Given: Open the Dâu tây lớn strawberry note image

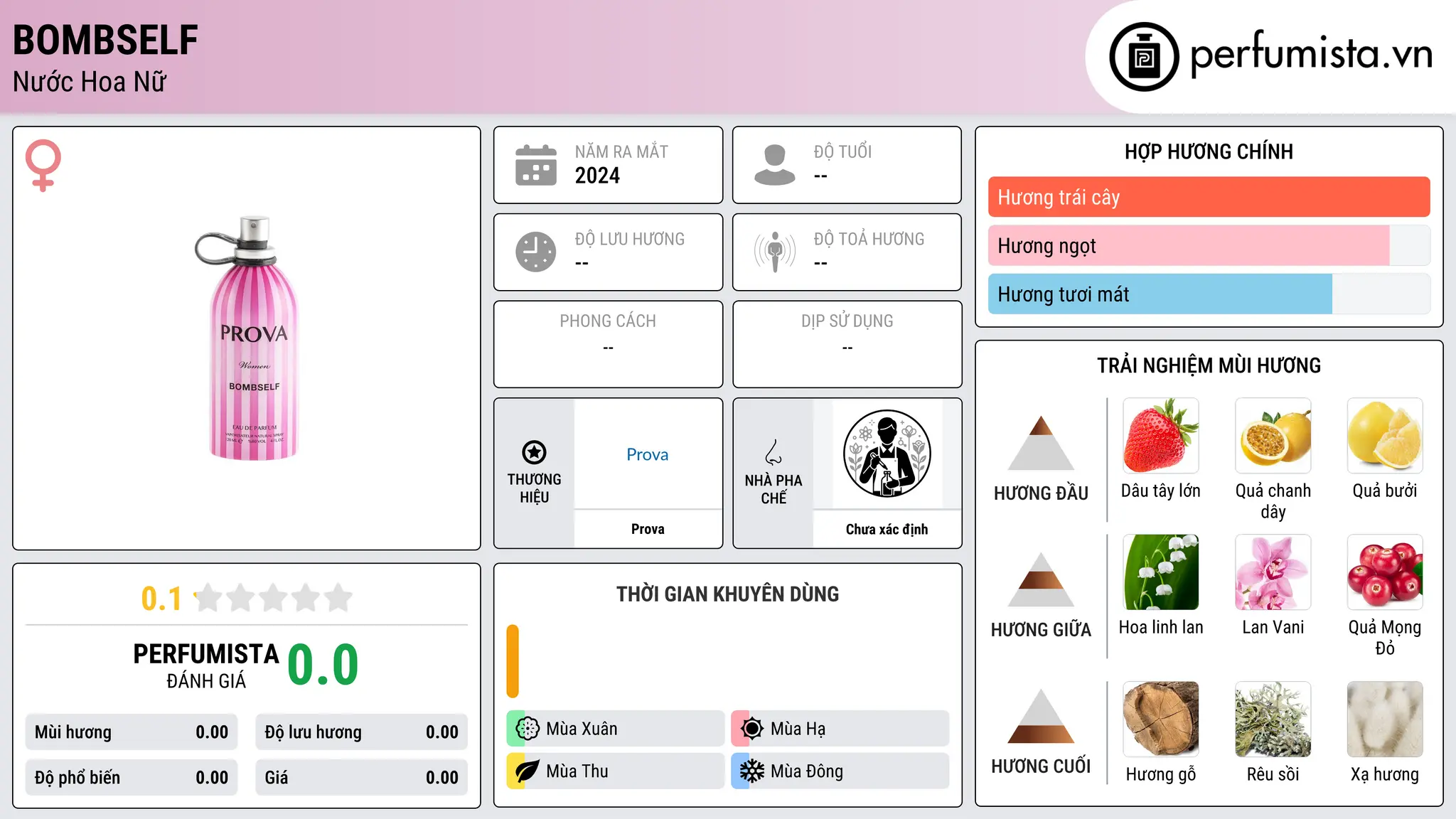Looking at the screenshot, I should click(1161, 436).
